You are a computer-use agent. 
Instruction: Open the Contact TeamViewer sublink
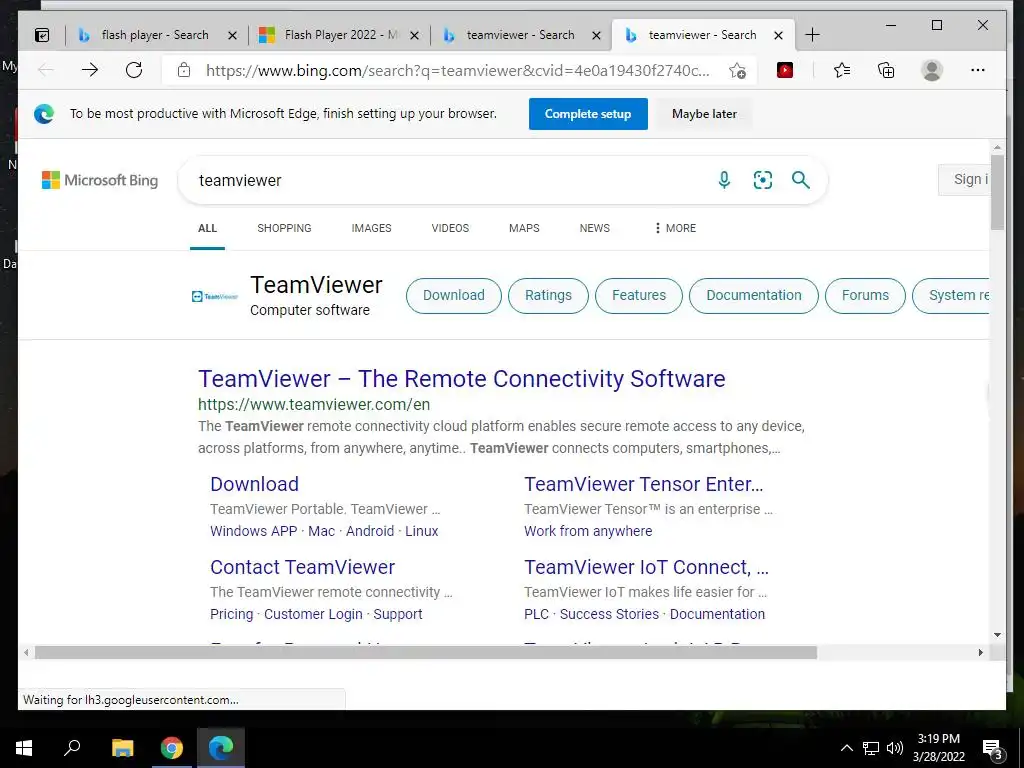[x=302, y=567]
